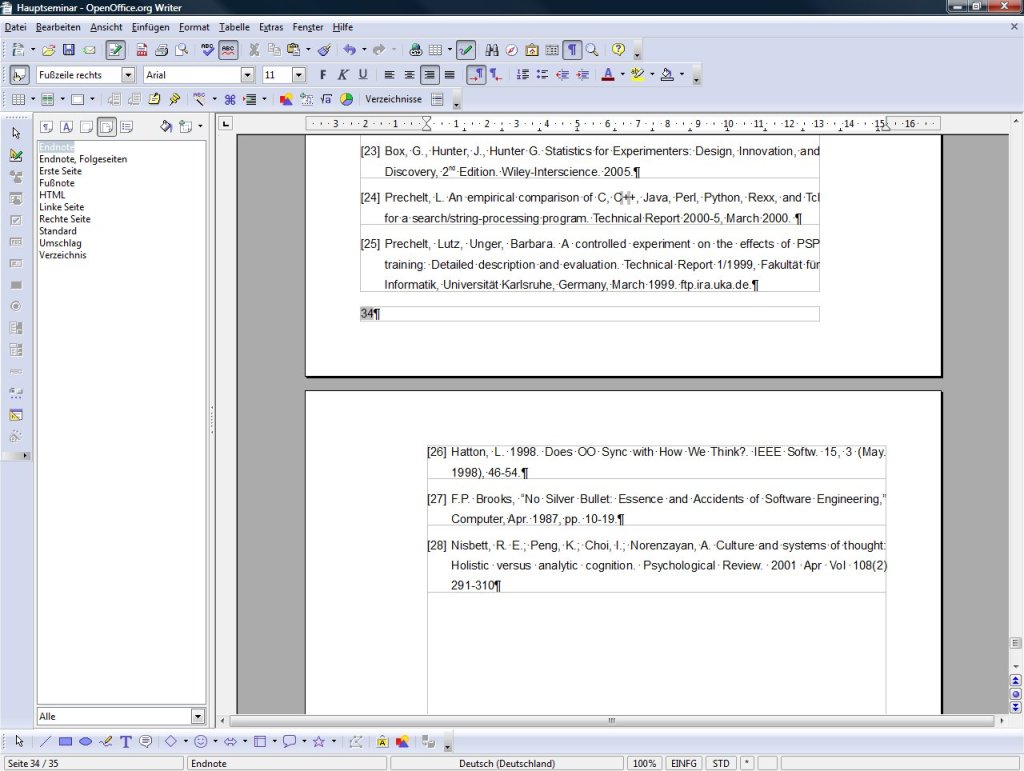The image size is (1024, 771).
Task: Click the 100% zoom status field
Action: pos(644,763)
